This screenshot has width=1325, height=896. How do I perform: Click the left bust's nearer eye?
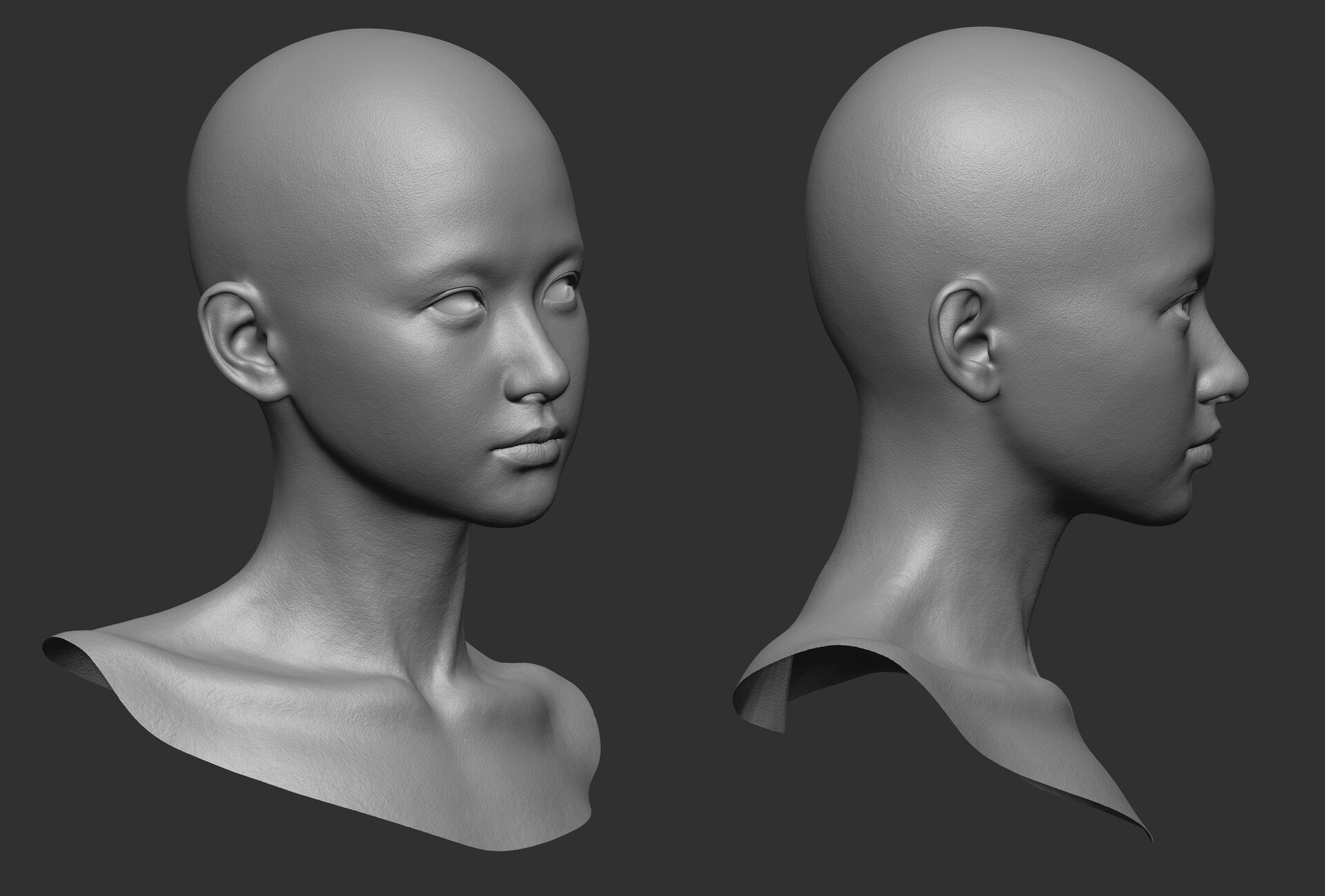459,305
